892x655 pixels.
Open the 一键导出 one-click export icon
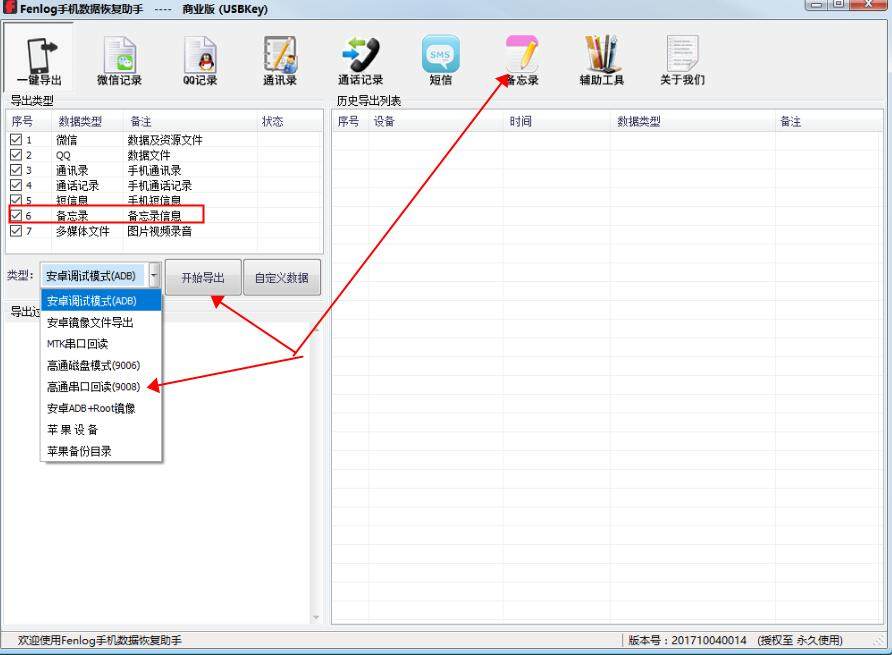(x=39, y=60)
